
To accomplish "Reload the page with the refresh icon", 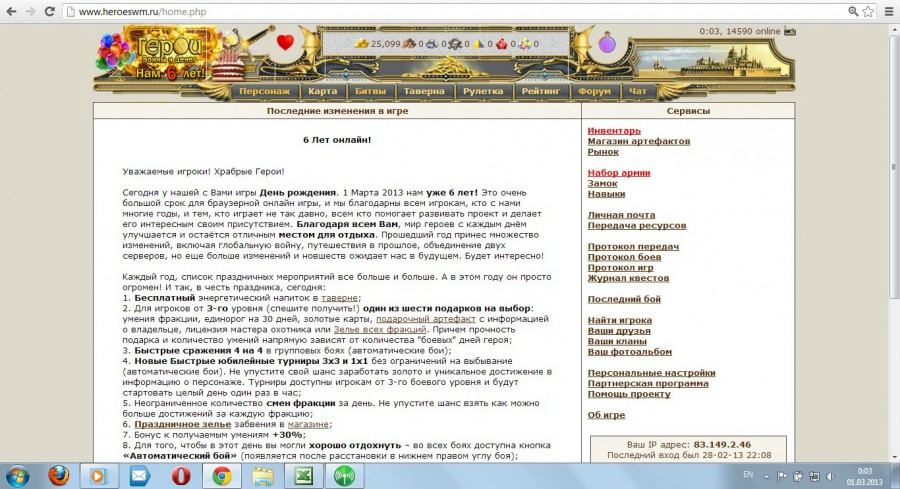I will [50, 11].
